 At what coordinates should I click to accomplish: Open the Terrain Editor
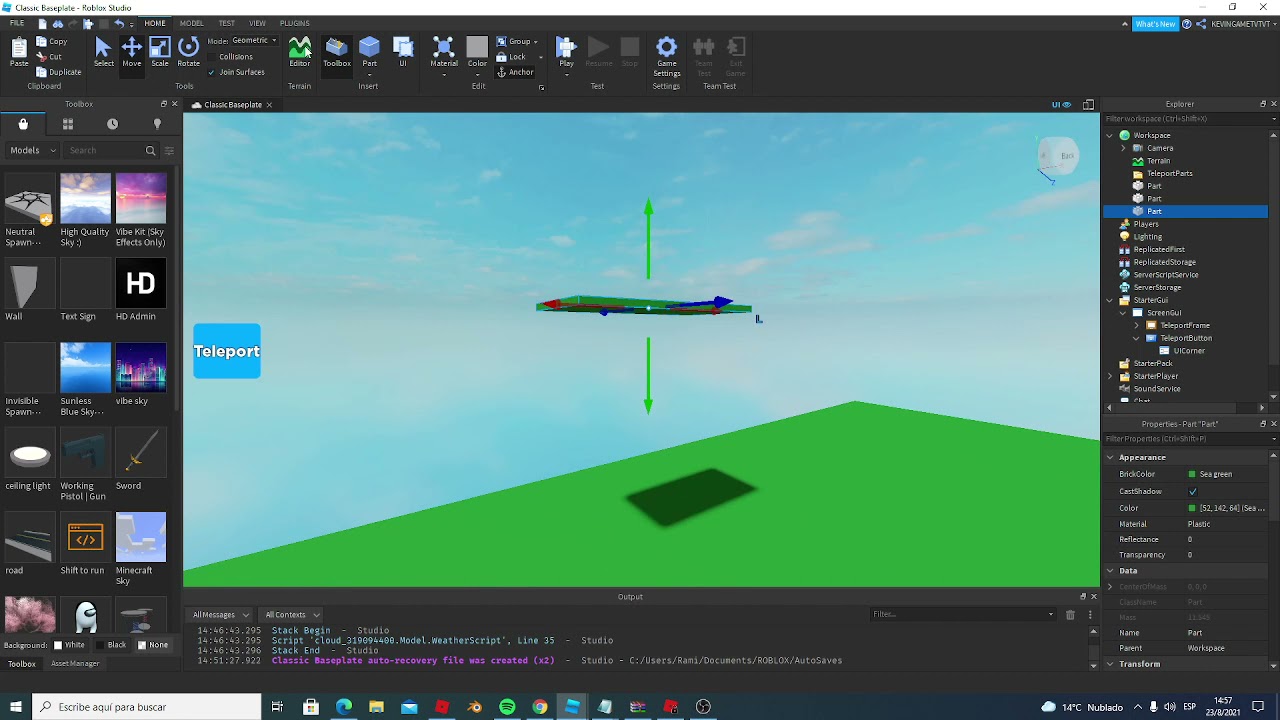point(300,52)
